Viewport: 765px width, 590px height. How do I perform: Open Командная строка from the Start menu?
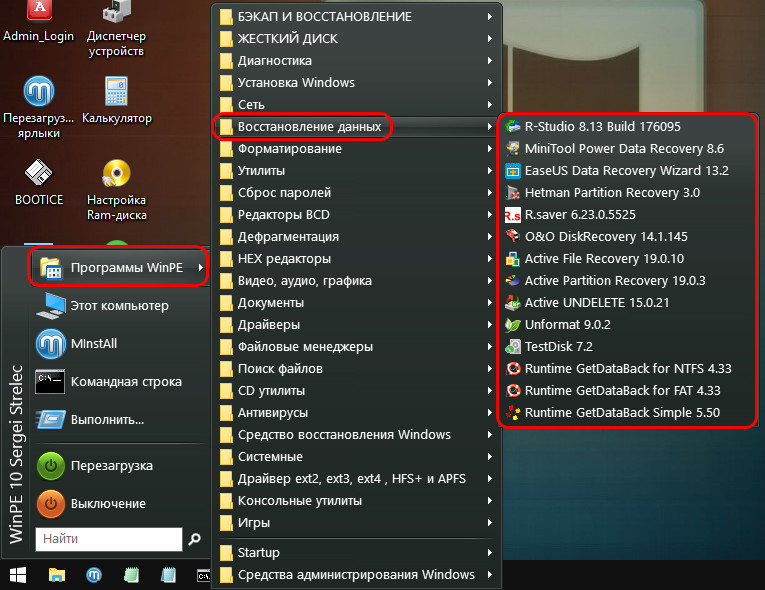click(120, 382)
